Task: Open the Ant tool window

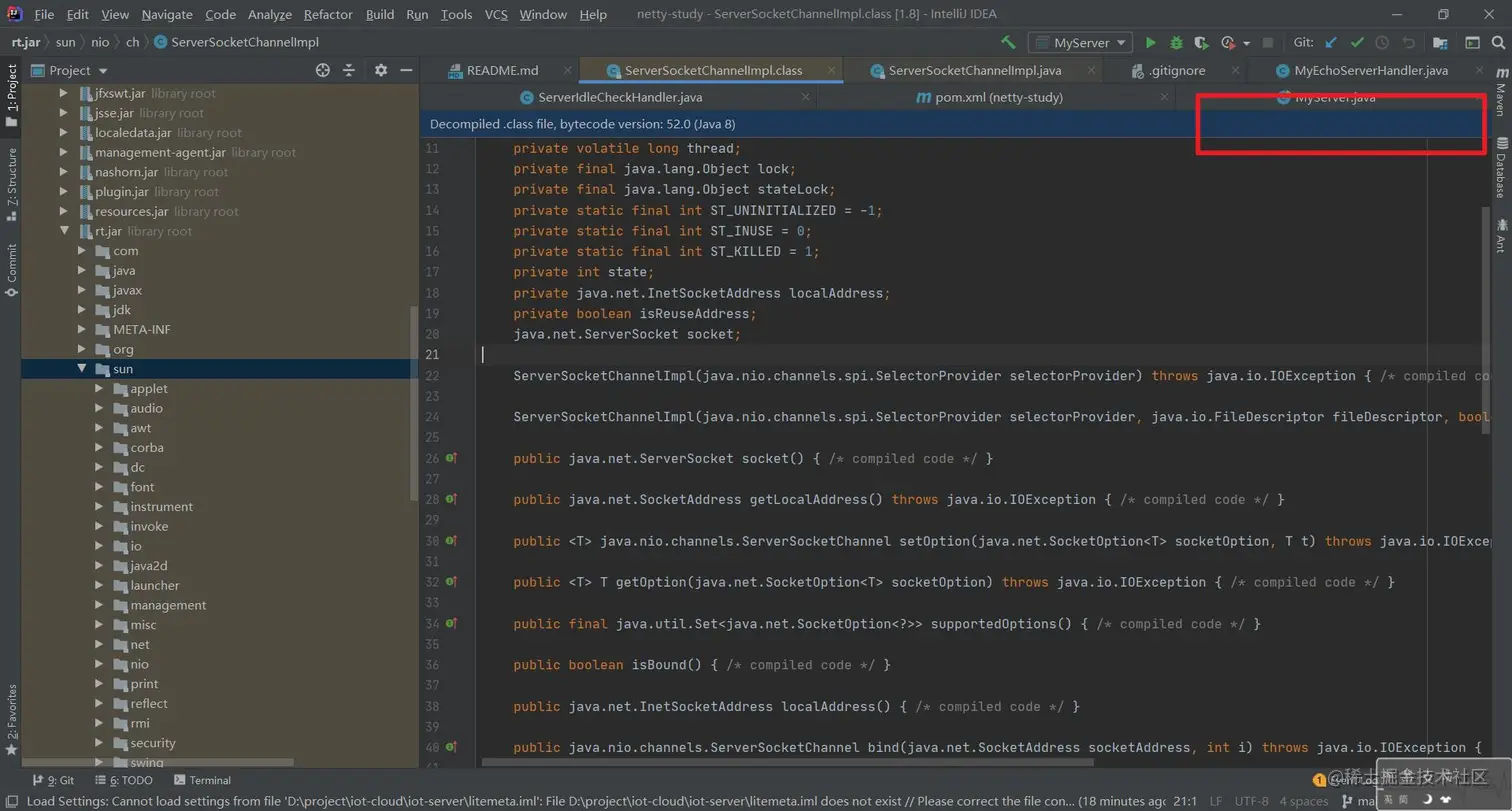Action: tap(1500, 235)
